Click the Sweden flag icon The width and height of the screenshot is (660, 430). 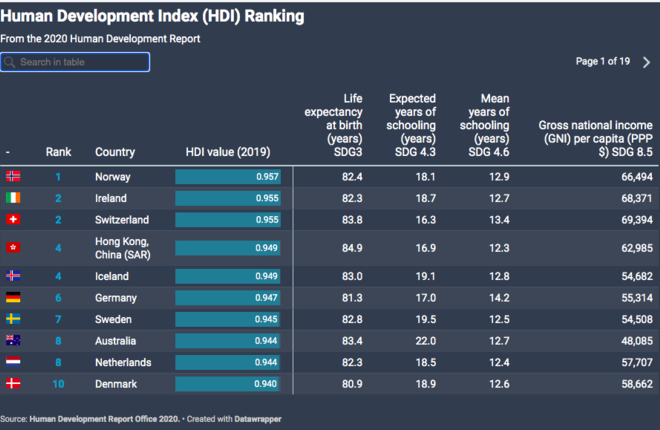coord(13,319)
